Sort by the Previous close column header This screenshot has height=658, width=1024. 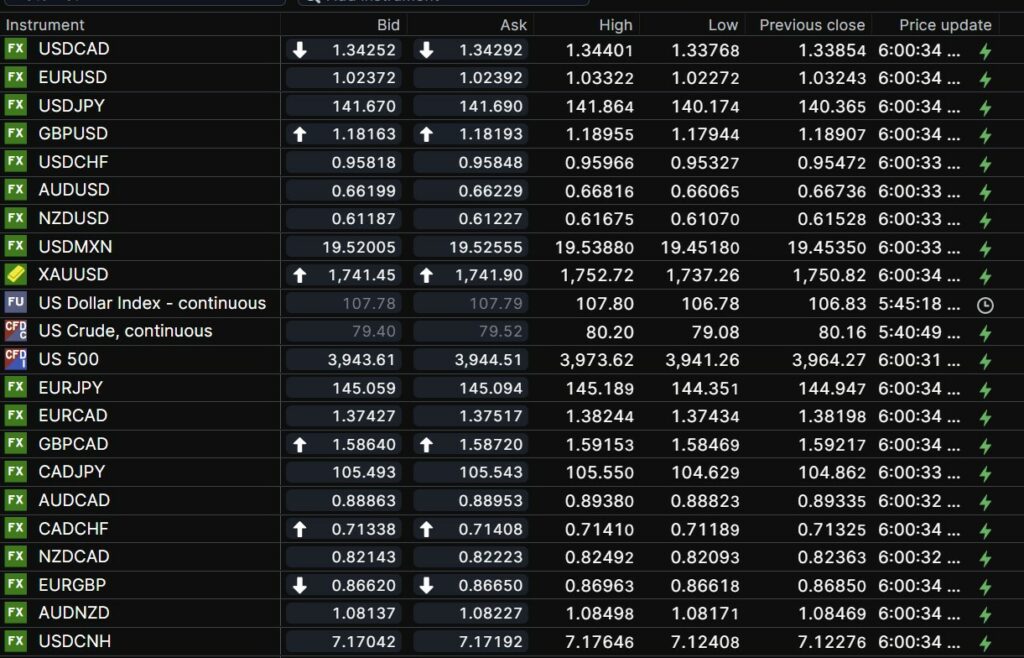pos(811,25)
